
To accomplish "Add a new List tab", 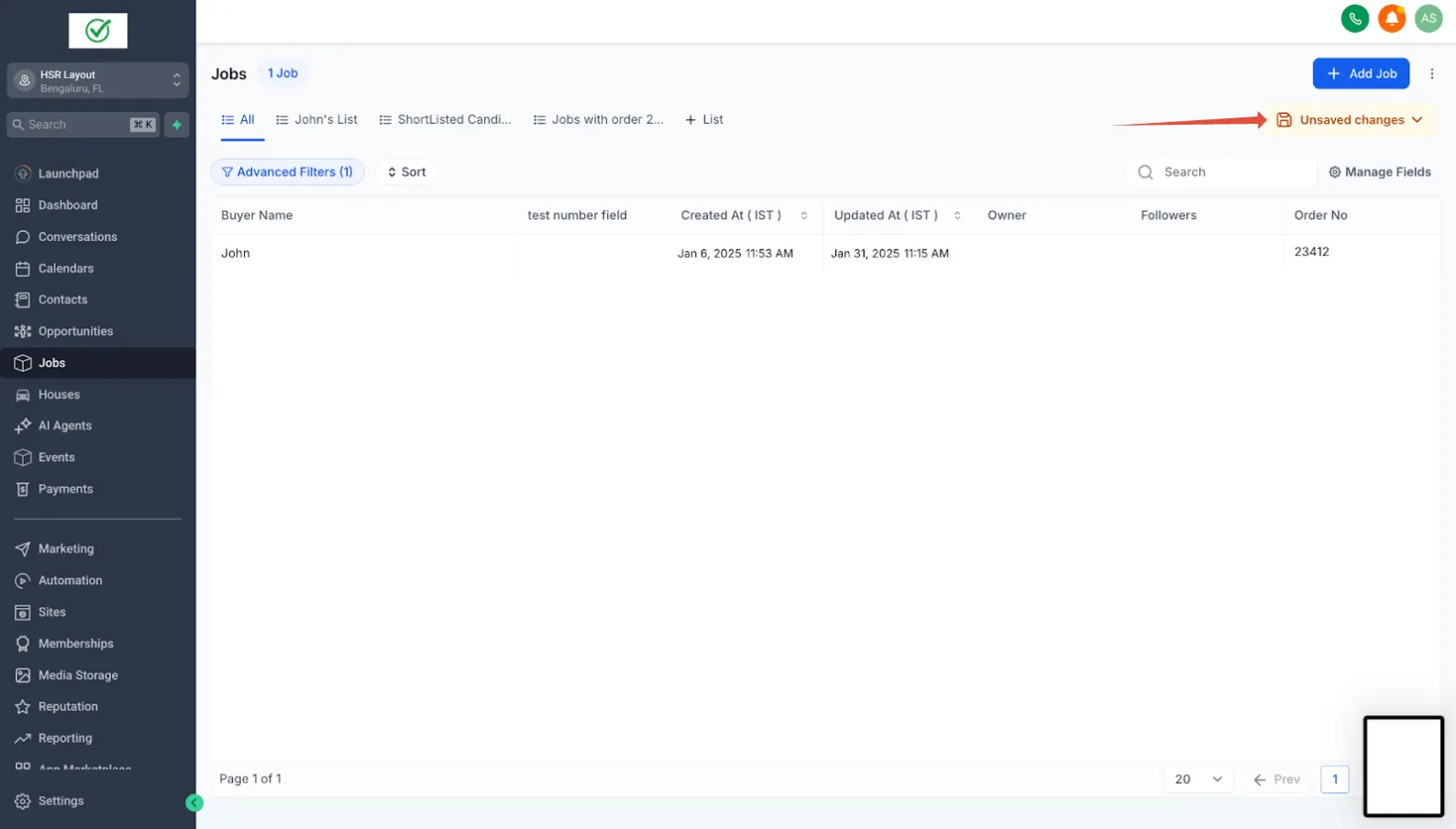I will (704, 120).
